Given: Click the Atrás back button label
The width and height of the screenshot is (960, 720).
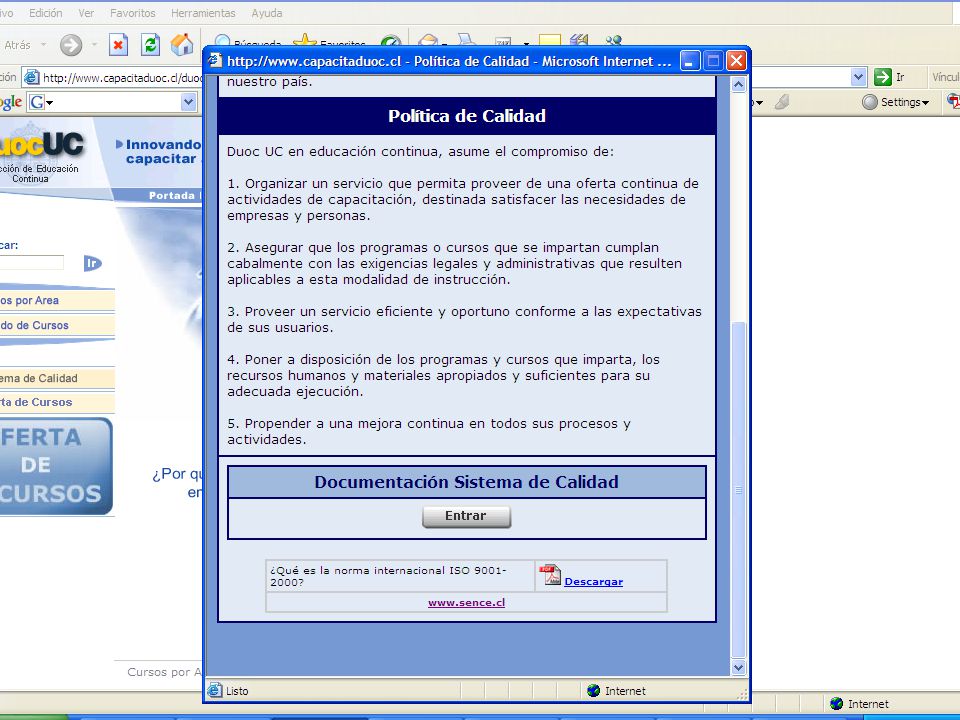Looking at the screenshot, I should point(17,45).
